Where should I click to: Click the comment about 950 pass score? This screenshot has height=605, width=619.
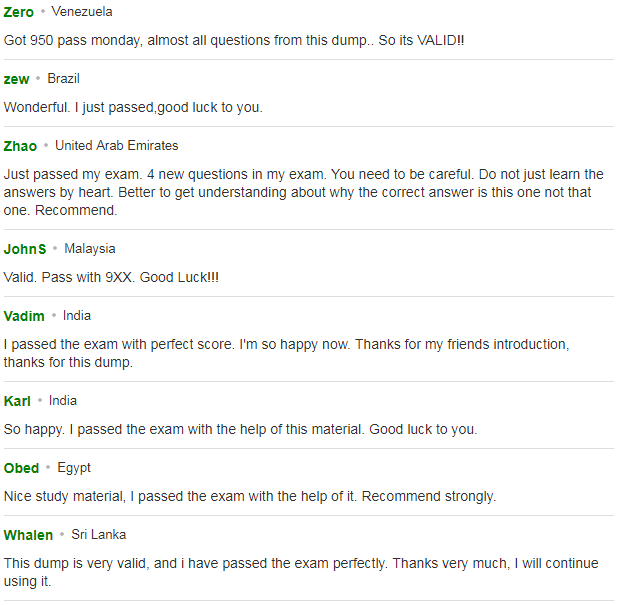pos(234,41)
